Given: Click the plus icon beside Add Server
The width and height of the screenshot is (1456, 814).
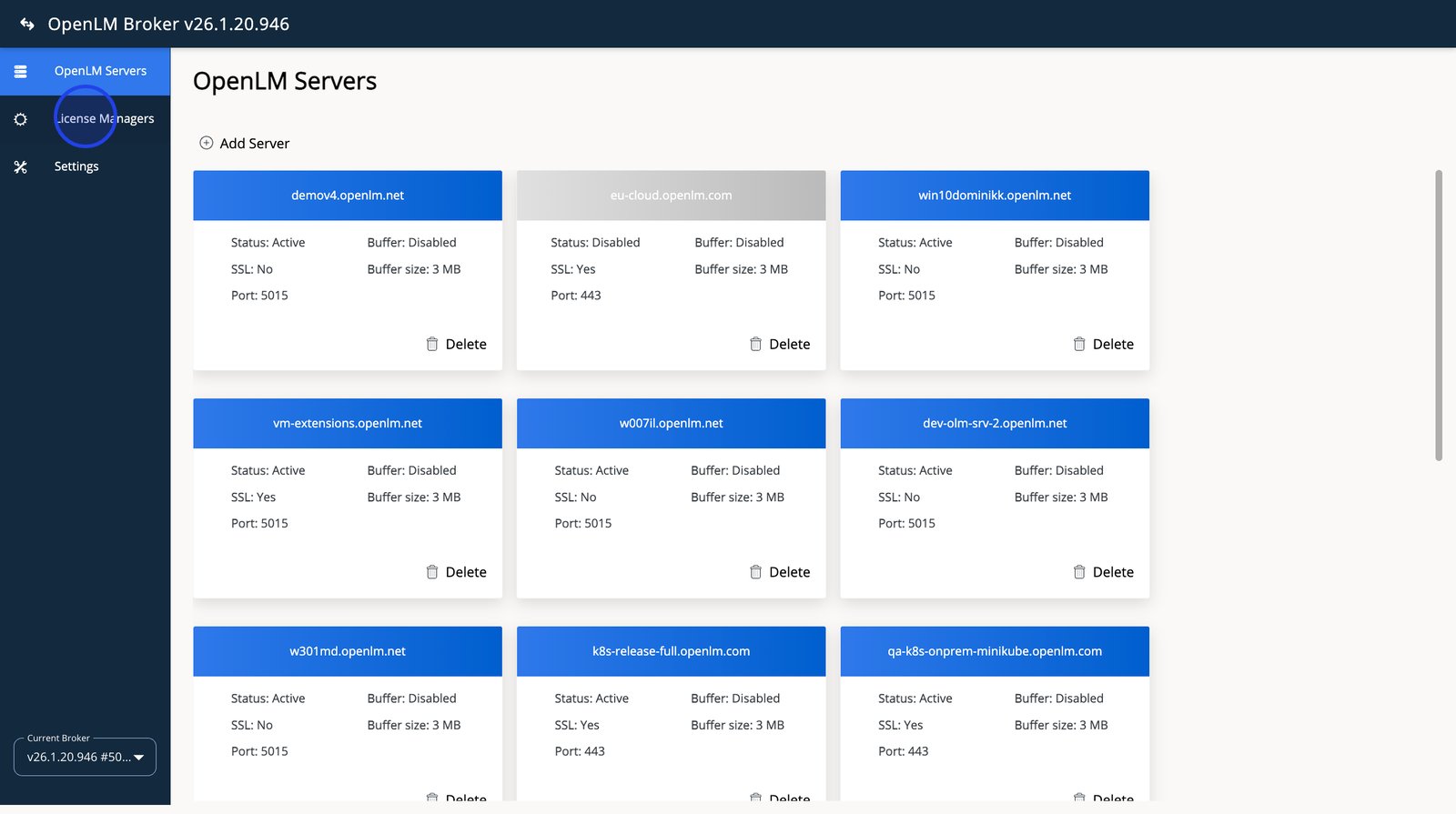Looking at the screenshot, I should [207, 143].
